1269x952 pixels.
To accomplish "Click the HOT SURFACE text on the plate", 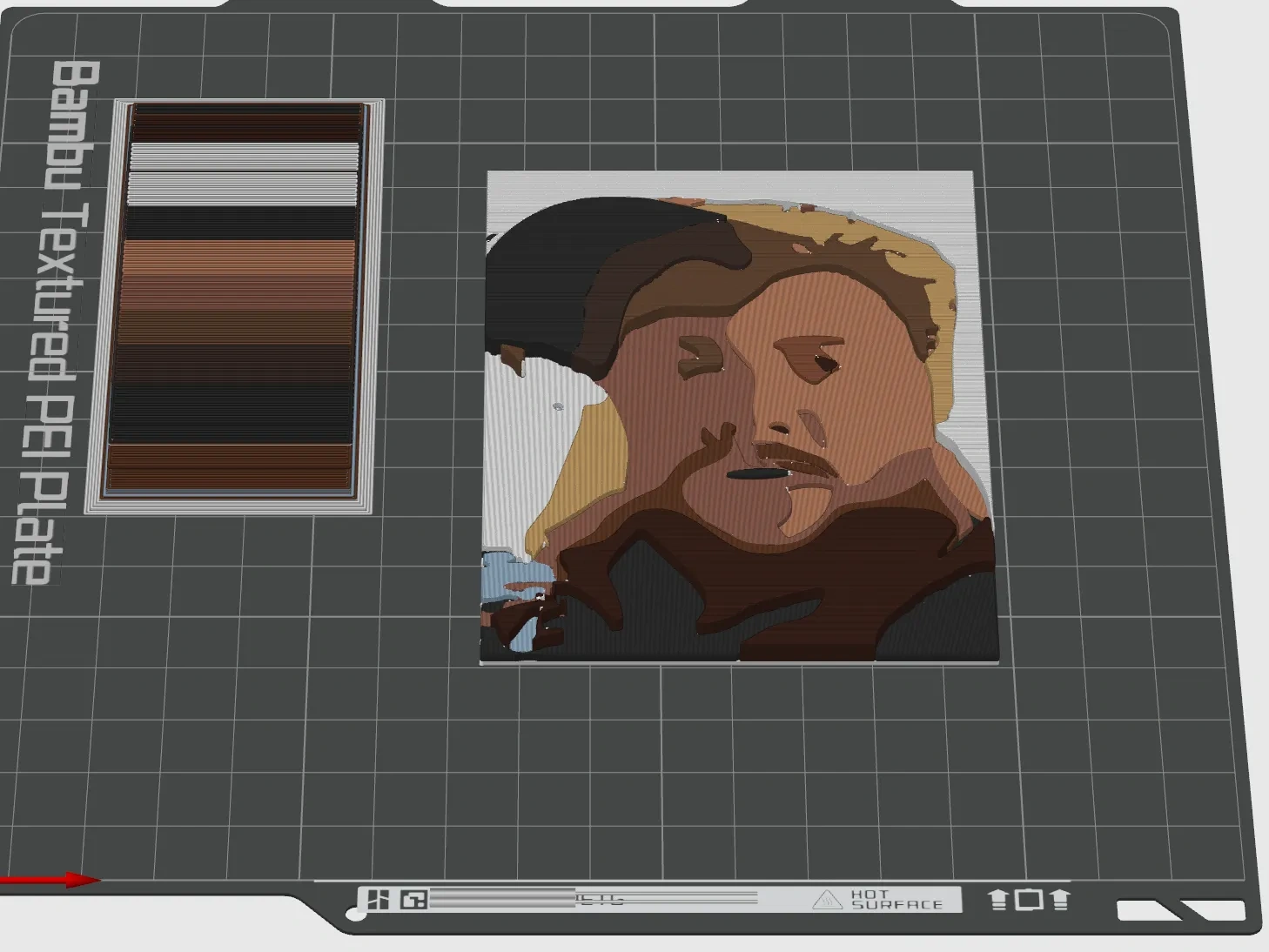I will (x=884, y=900).
